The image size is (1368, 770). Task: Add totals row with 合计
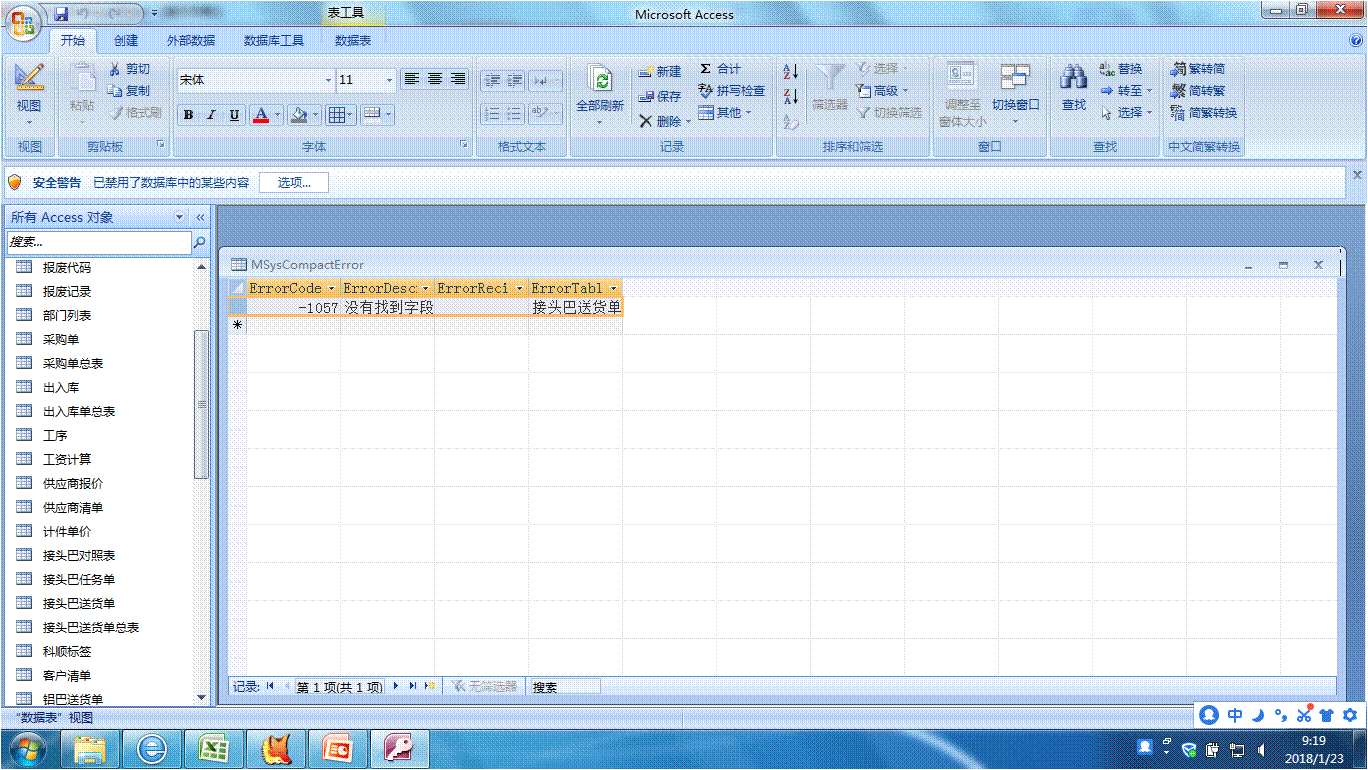pos(719,69)
